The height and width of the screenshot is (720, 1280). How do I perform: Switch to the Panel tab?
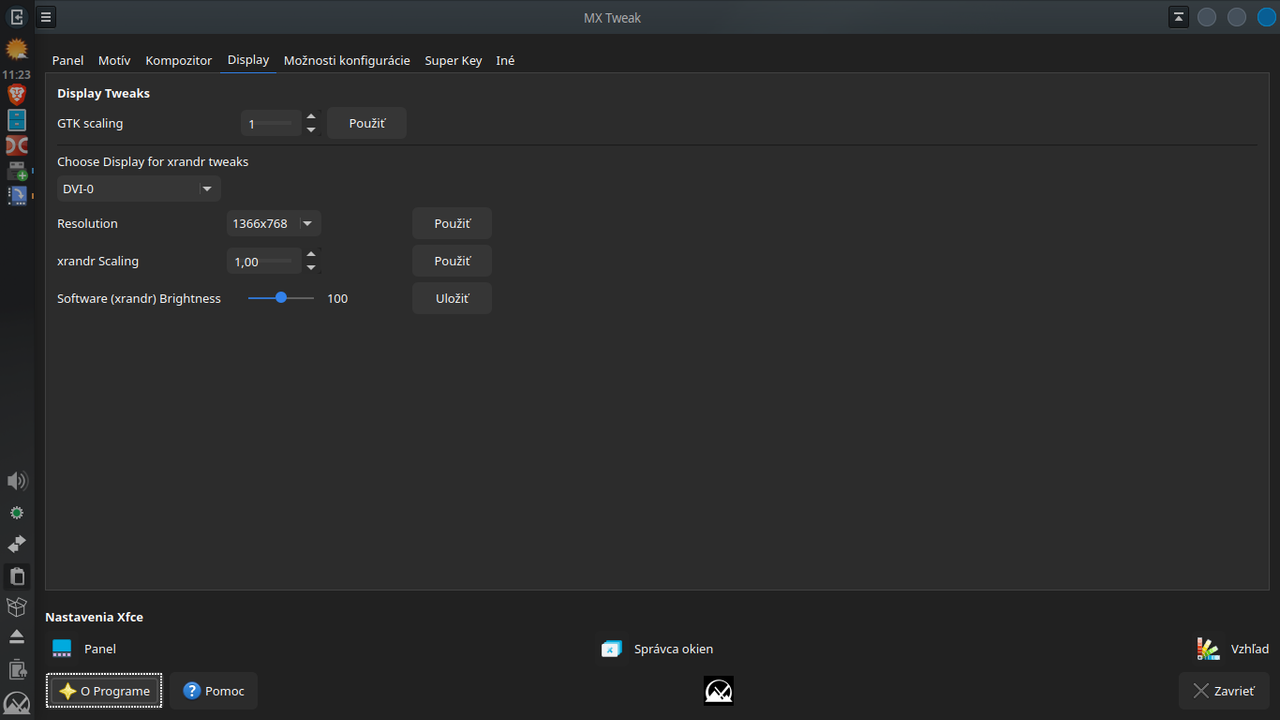68,60
